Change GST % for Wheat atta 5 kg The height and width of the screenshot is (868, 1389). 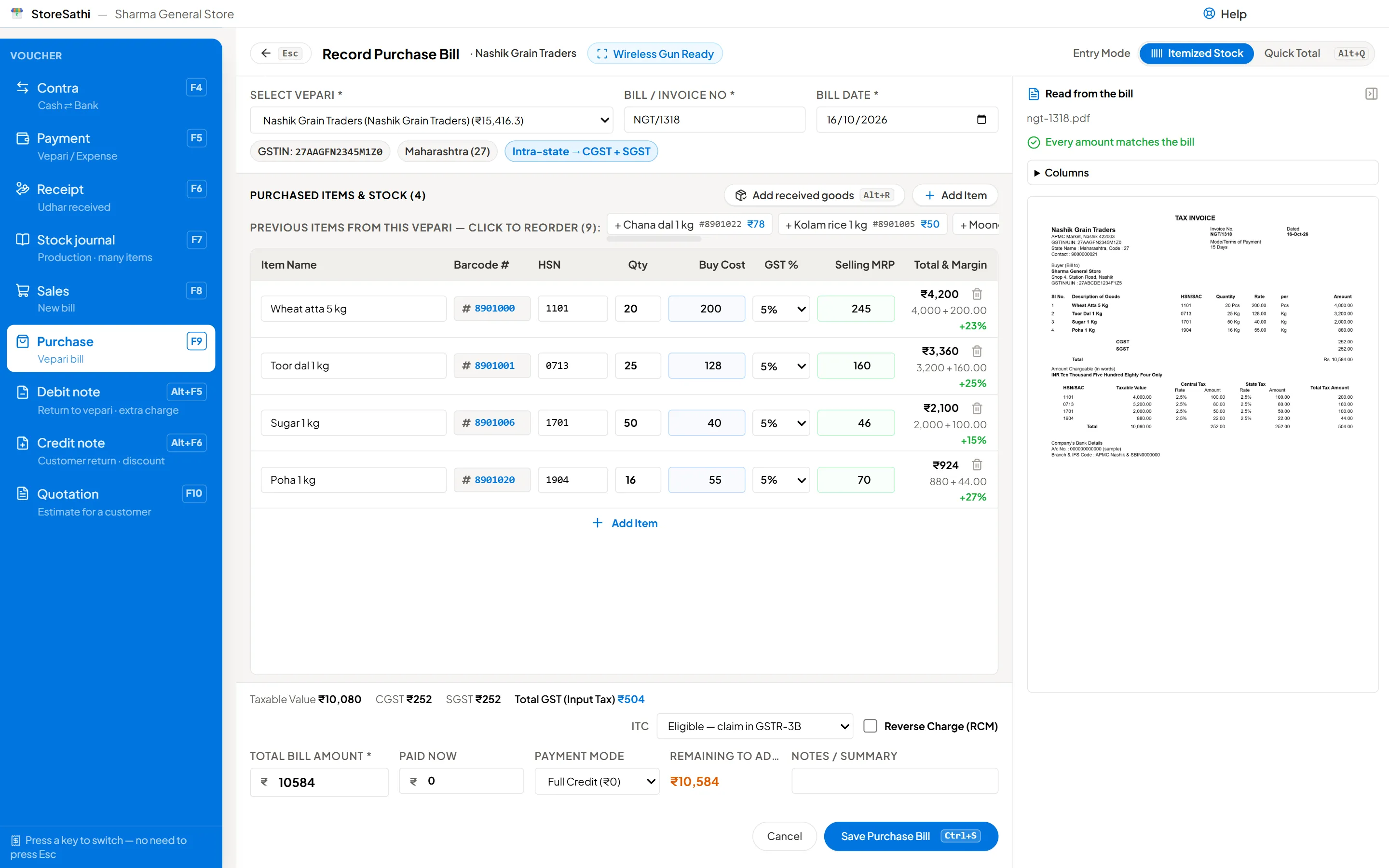point(781,309)
